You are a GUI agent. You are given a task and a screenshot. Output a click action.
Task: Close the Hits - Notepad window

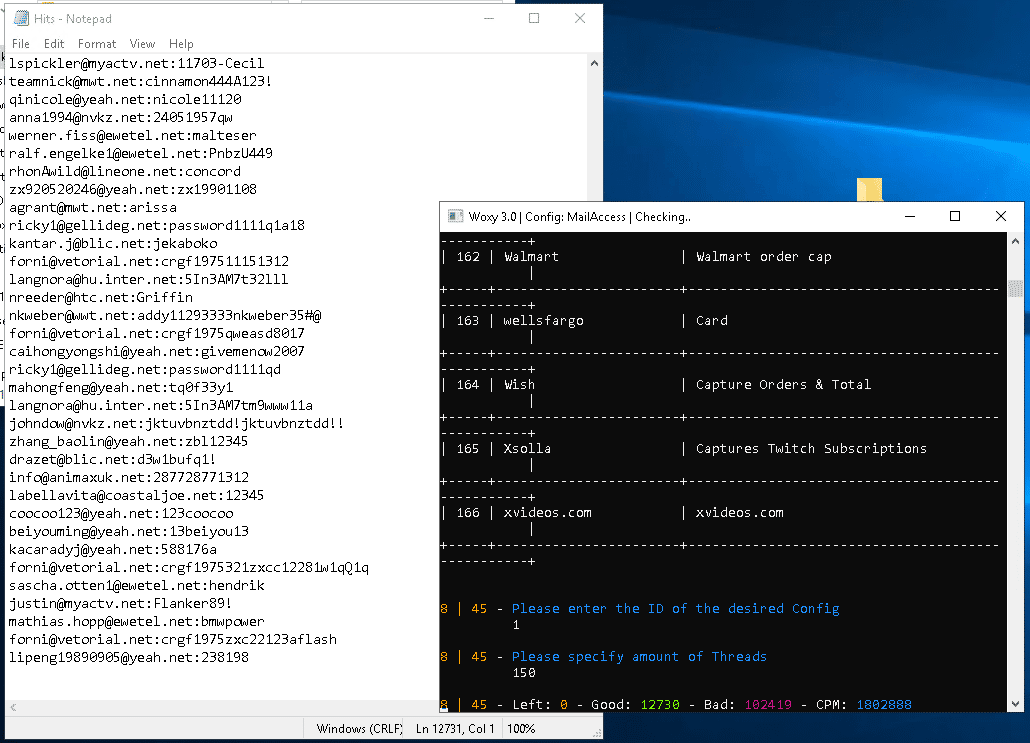pos(580,19)
